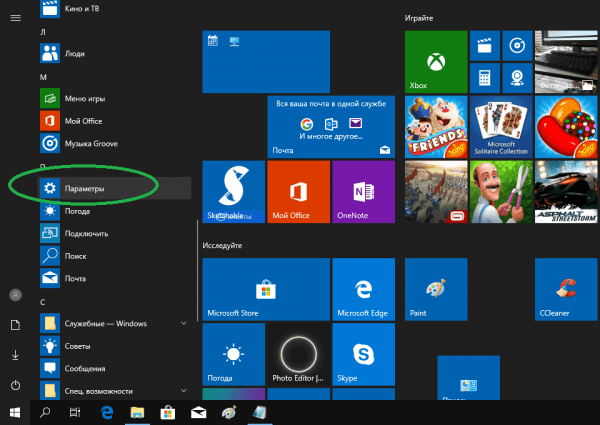The image size is (600, 425).
Task: Open the Camera small tile
Action: point(517,78)
